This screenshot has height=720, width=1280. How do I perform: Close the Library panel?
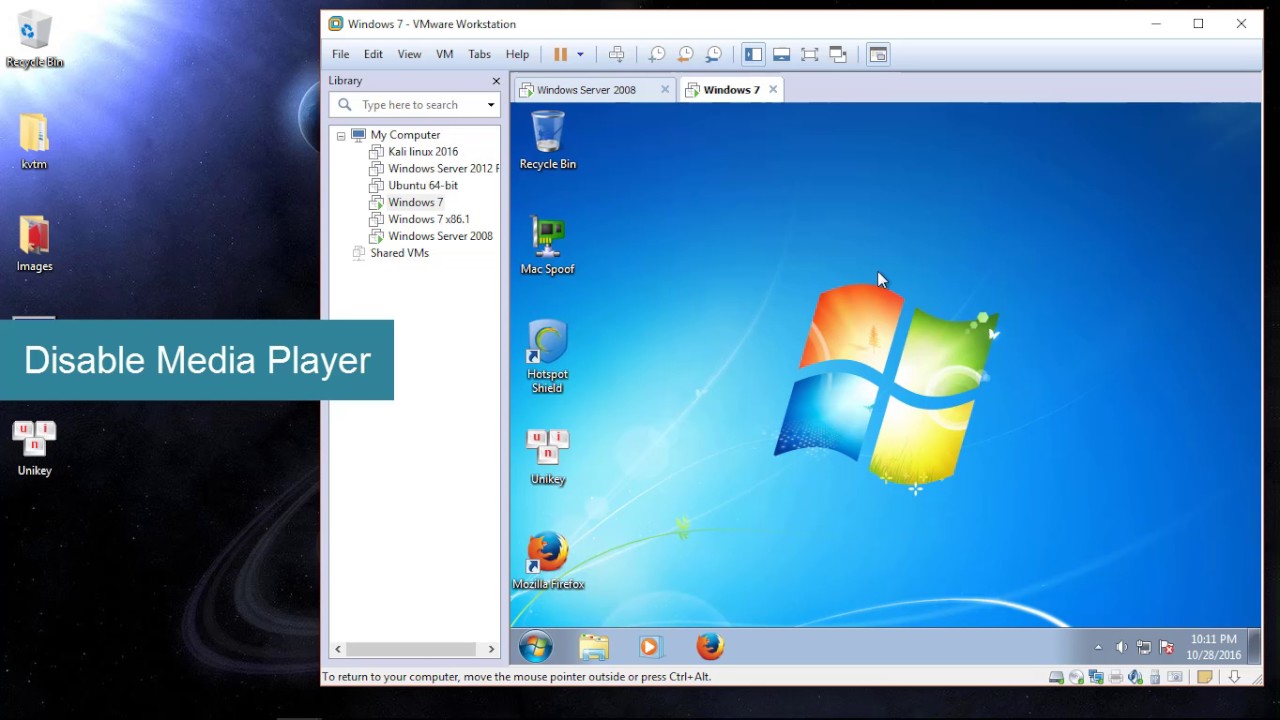496,81
